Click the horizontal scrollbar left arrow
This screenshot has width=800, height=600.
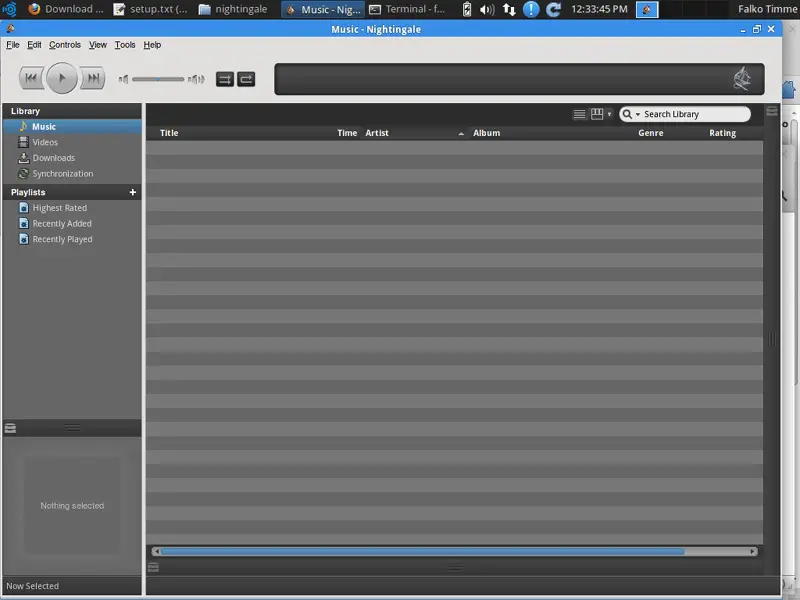(156, 552)
